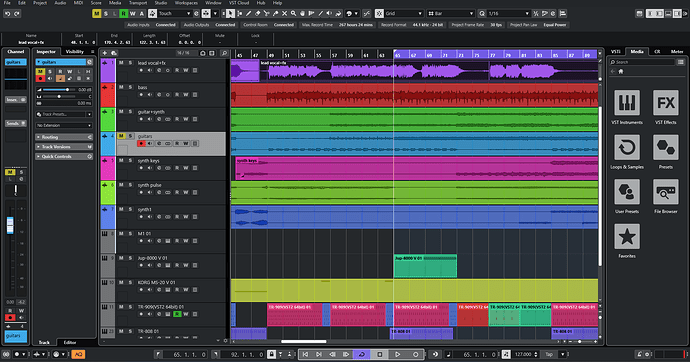The width and height of the screenshot is (690, 362).
Task: Open the Project menu
Action: click(40, 3)
